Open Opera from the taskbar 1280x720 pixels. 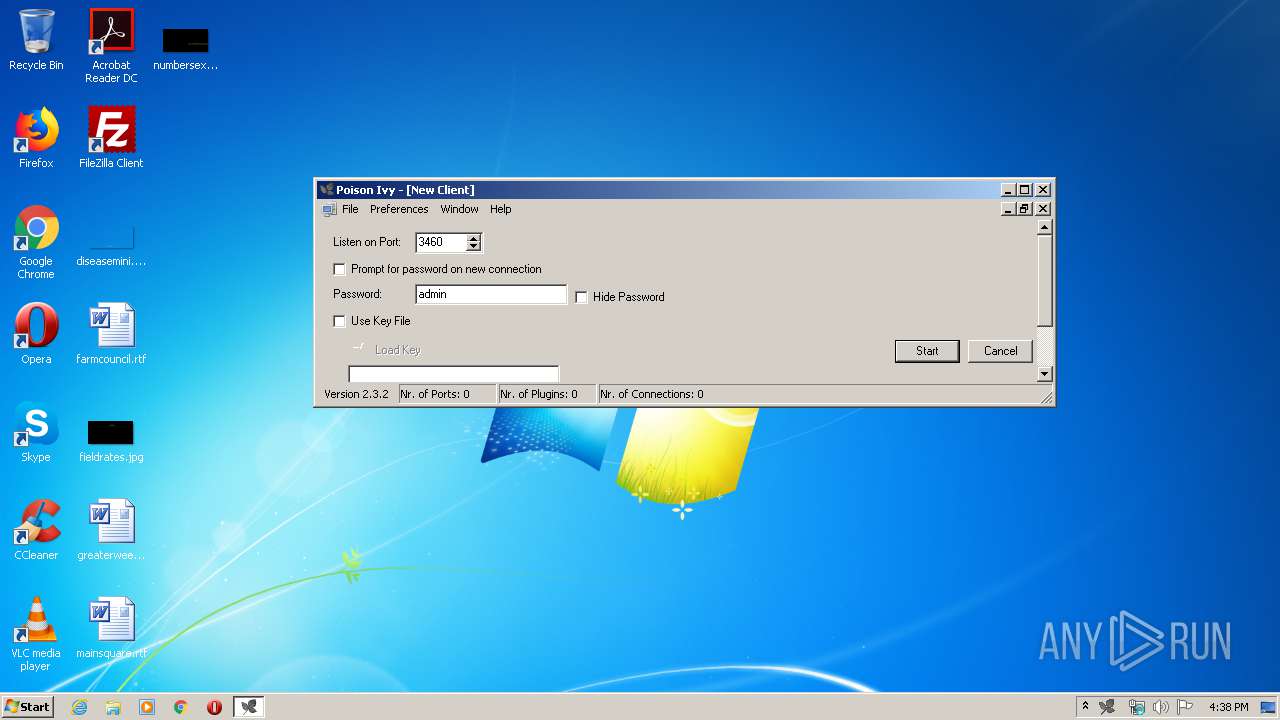[x=214, y=707]
